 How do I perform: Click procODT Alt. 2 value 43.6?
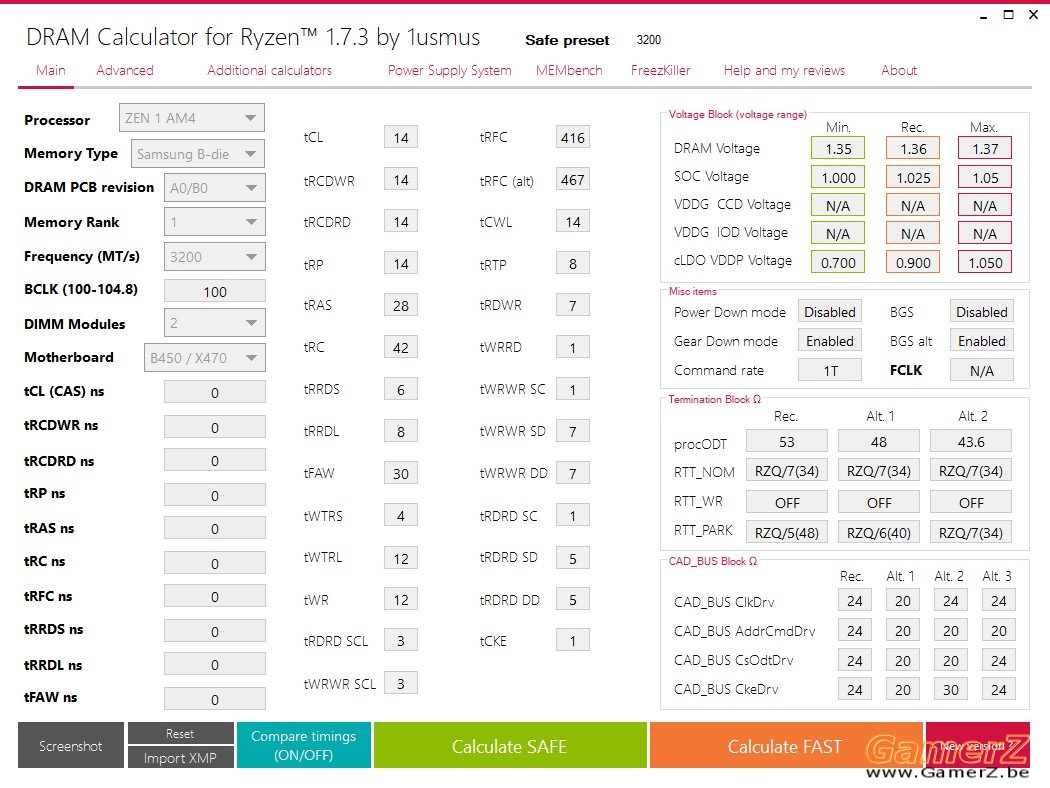pyautogui.click(x=971, y=442)
